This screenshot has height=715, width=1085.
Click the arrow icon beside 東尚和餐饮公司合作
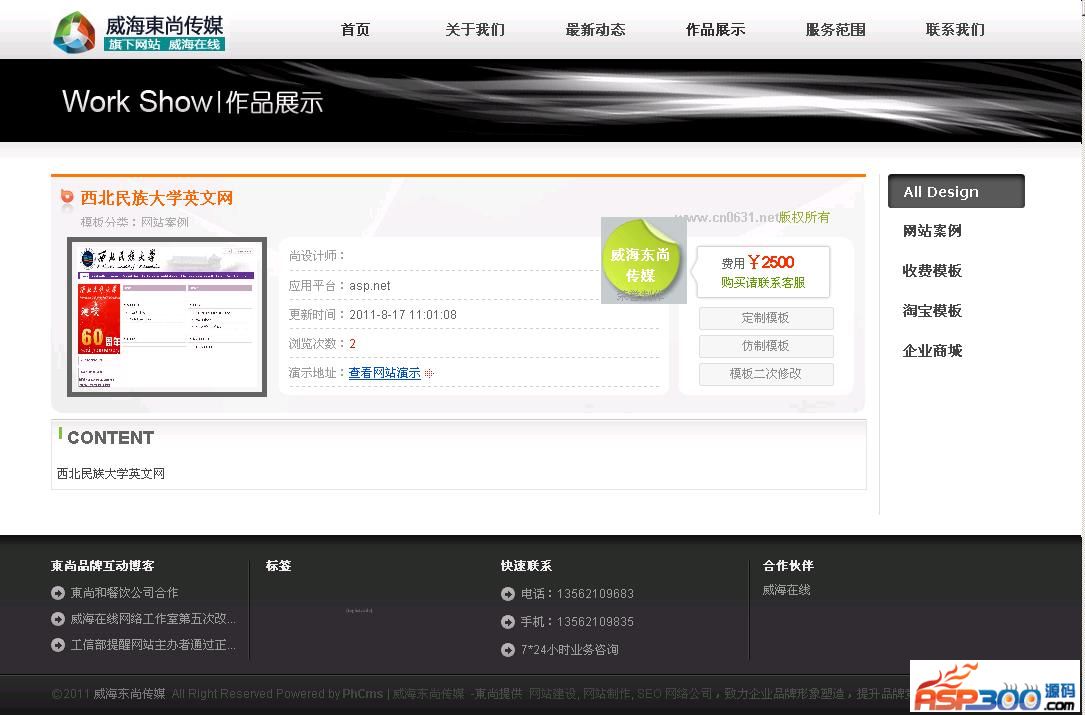click(58, 593)
